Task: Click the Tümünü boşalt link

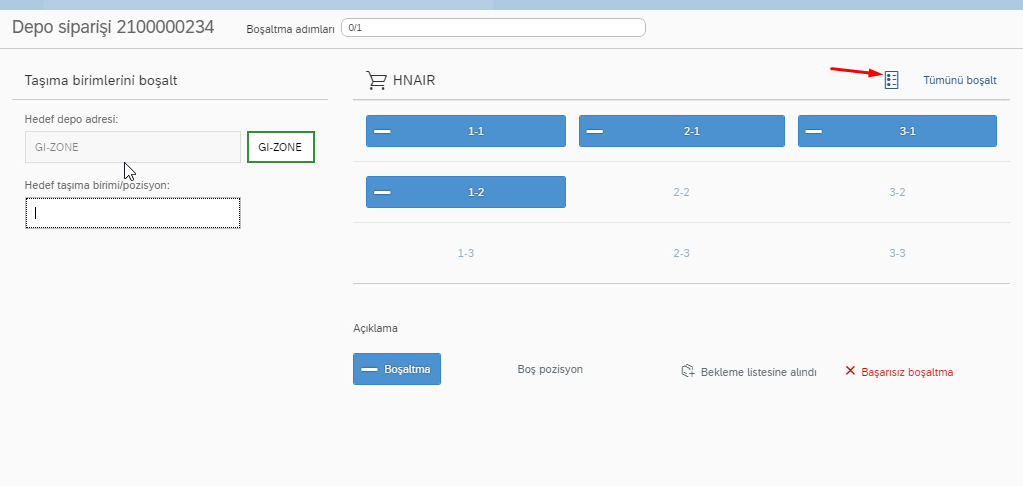Action: click(959, 80)
